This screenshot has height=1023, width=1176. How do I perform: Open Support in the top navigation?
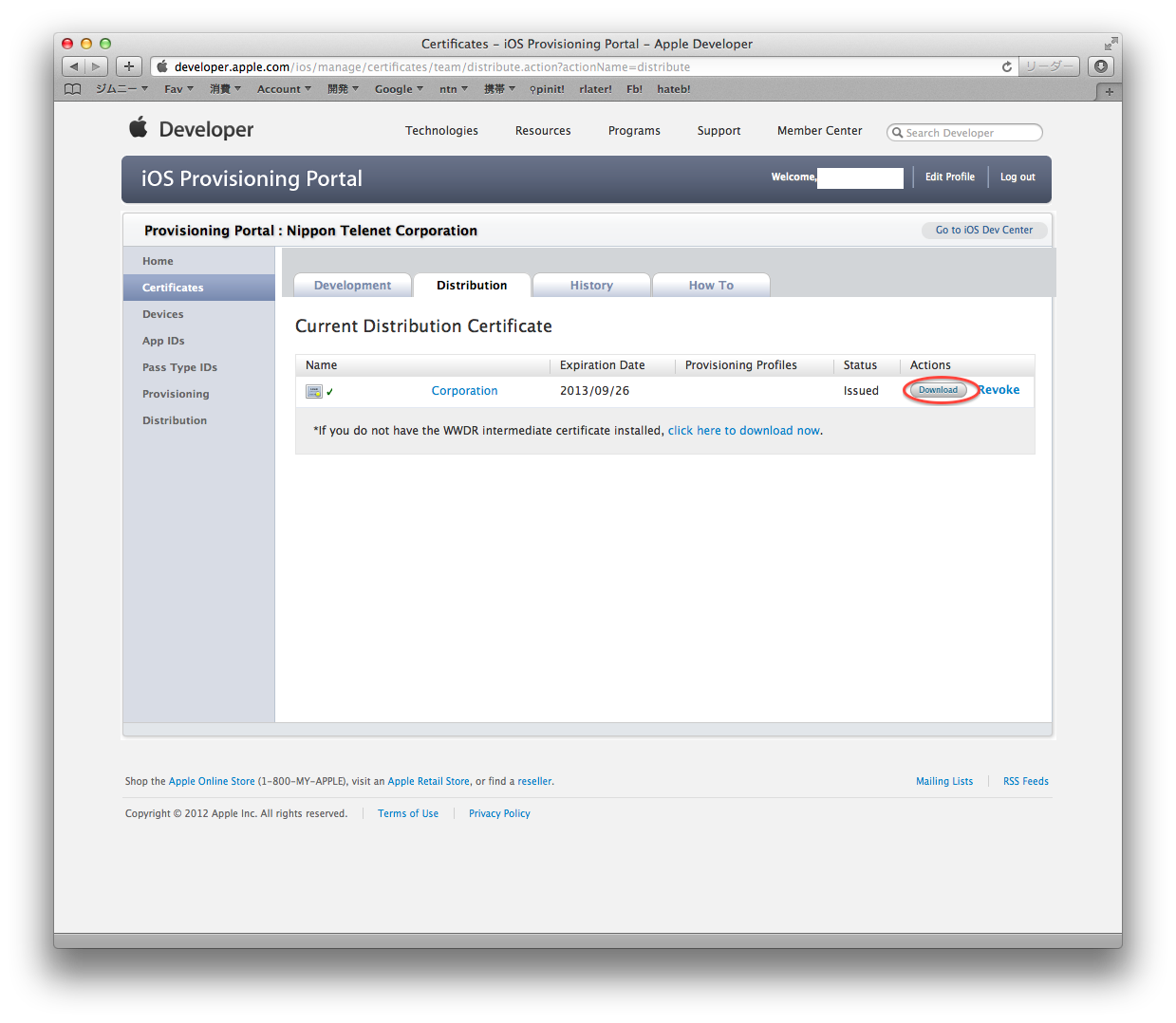(x=719, y=131)
